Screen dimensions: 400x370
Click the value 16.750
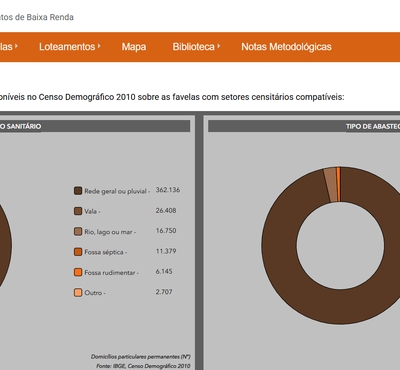click(x=166, y=231)
